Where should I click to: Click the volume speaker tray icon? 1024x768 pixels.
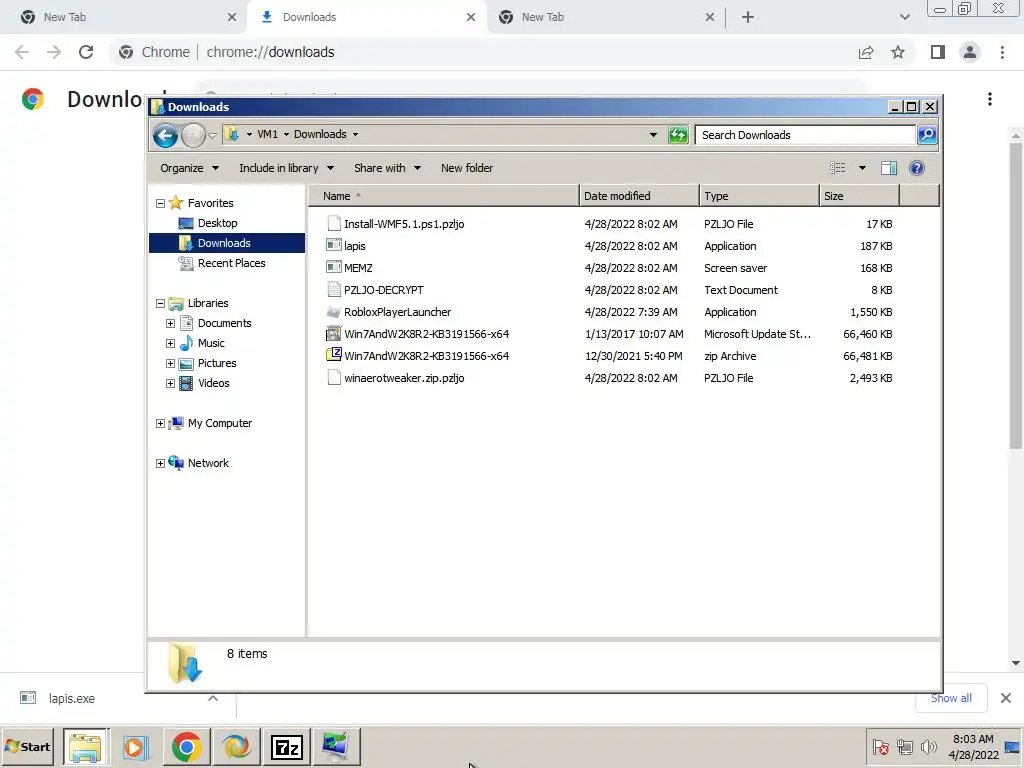[928, 746]
